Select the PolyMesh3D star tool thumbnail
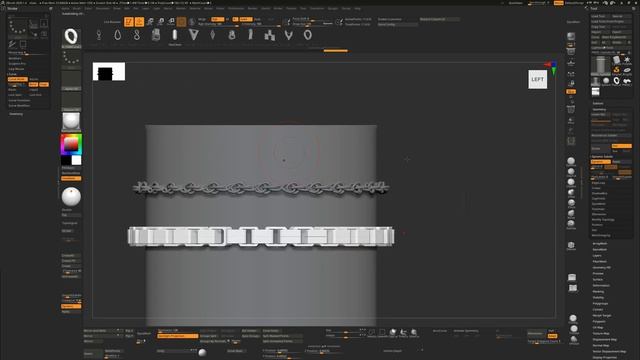640x360 pixels. pyautogui.click(x=627, y=61)
